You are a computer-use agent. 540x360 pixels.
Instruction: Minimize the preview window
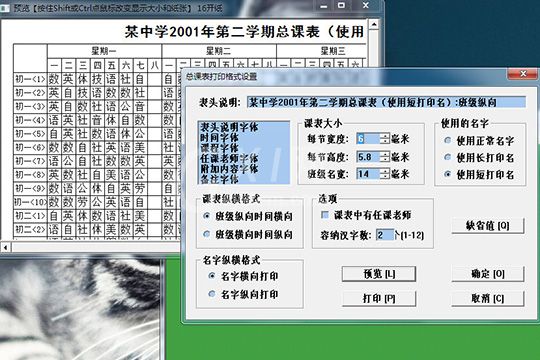tap(324, 6)
